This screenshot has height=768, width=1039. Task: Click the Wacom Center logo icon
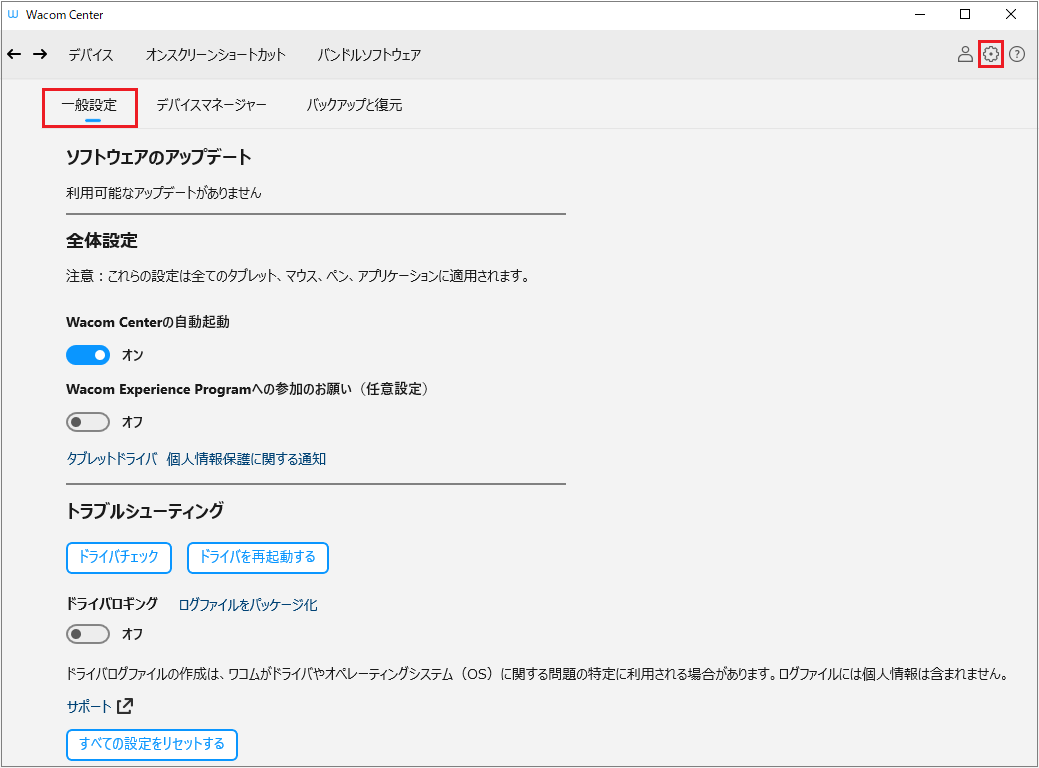[x=13, y=14]
